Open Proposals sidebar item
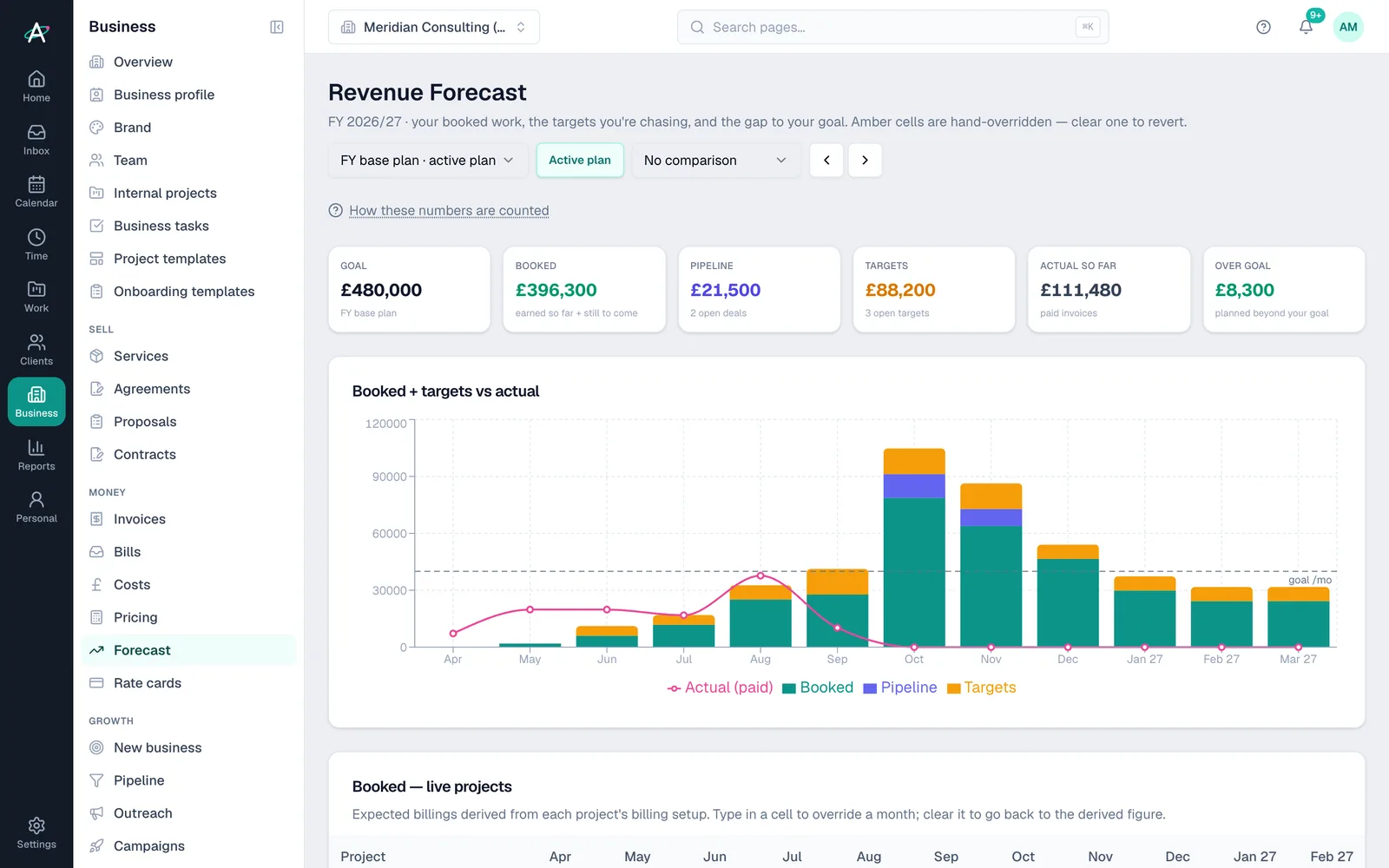 (188, 422)
